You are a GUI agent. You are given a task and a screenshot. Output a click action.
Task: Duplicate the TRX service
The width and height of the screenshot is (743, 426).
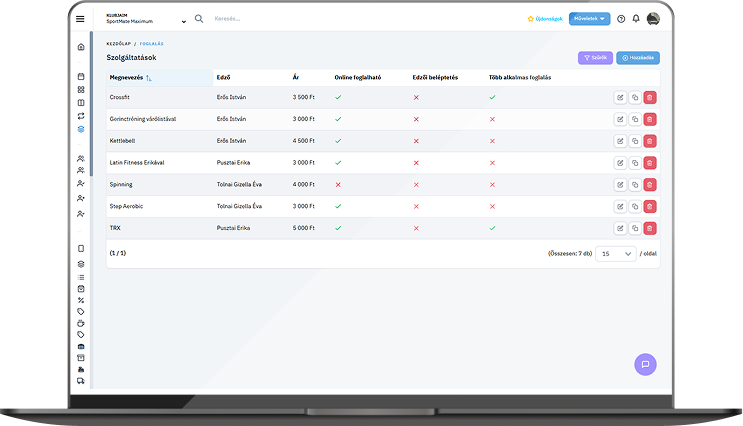tap(635, 228)
